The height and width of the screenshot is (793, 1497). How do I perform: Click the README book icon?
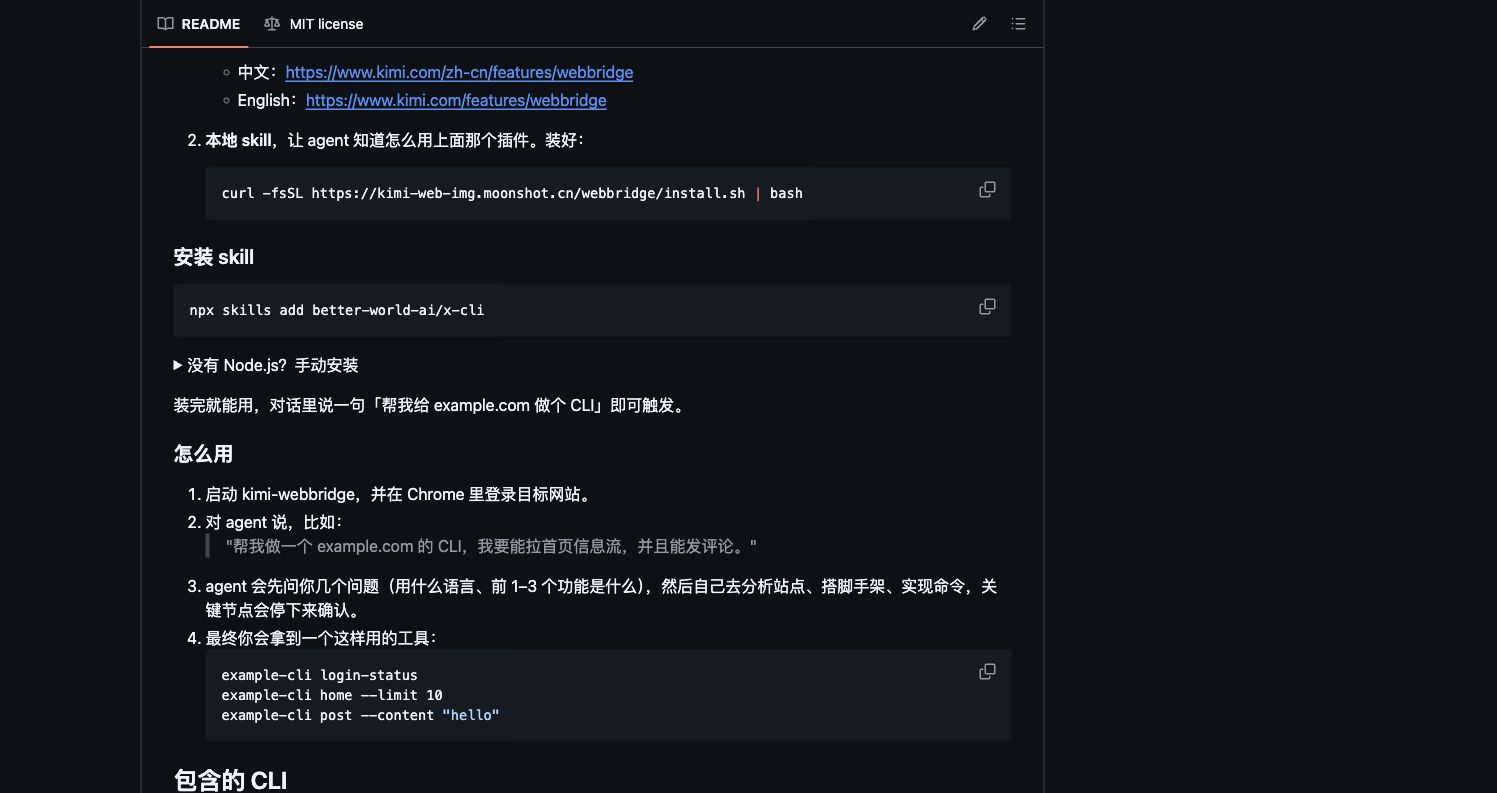point(166,24)
